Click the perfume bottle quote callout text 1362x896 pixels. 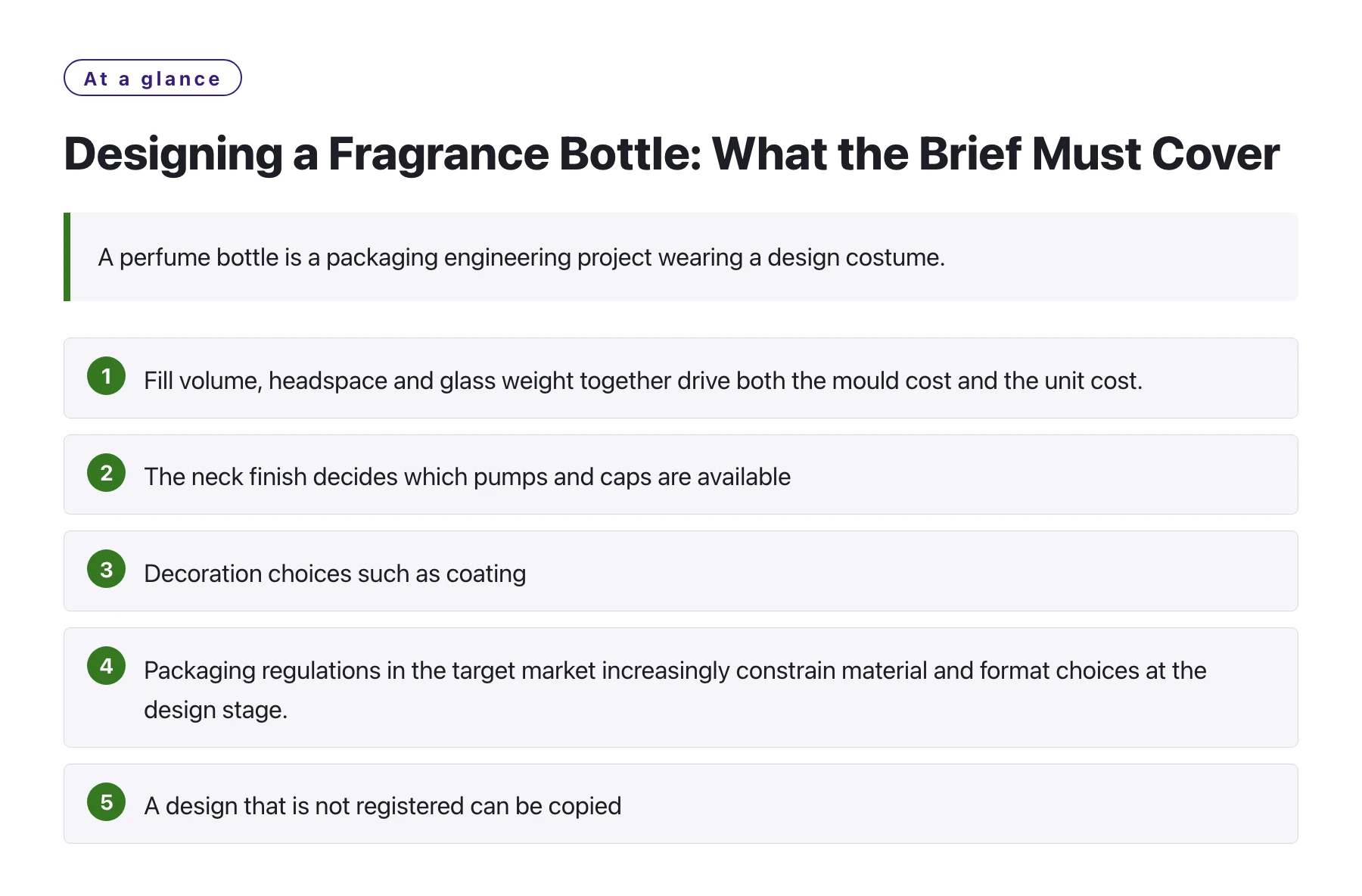pos(521,257)
